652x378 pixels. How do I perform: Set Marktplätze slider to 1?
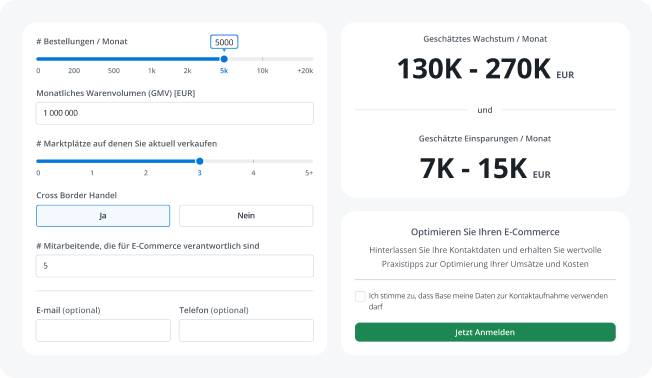(92, 173)
